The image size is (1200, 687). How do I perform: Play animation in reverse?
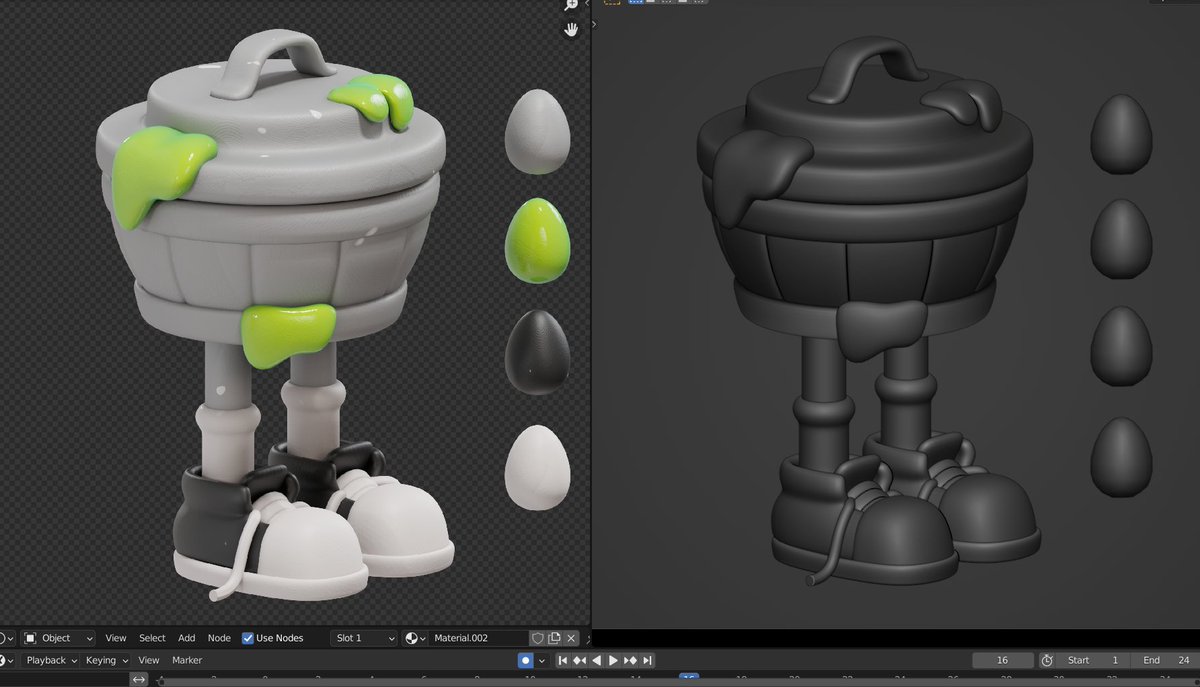tap(597, 660)
